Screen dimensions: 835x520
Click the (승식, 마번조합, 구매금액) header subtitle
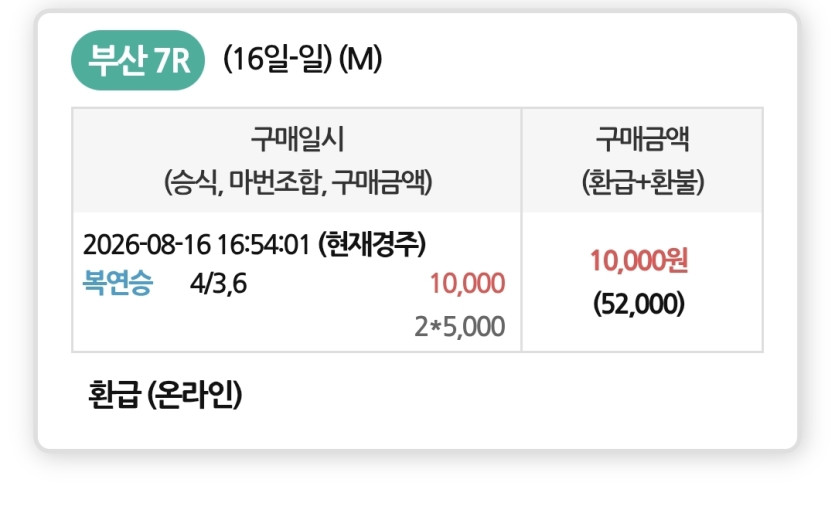298,182
